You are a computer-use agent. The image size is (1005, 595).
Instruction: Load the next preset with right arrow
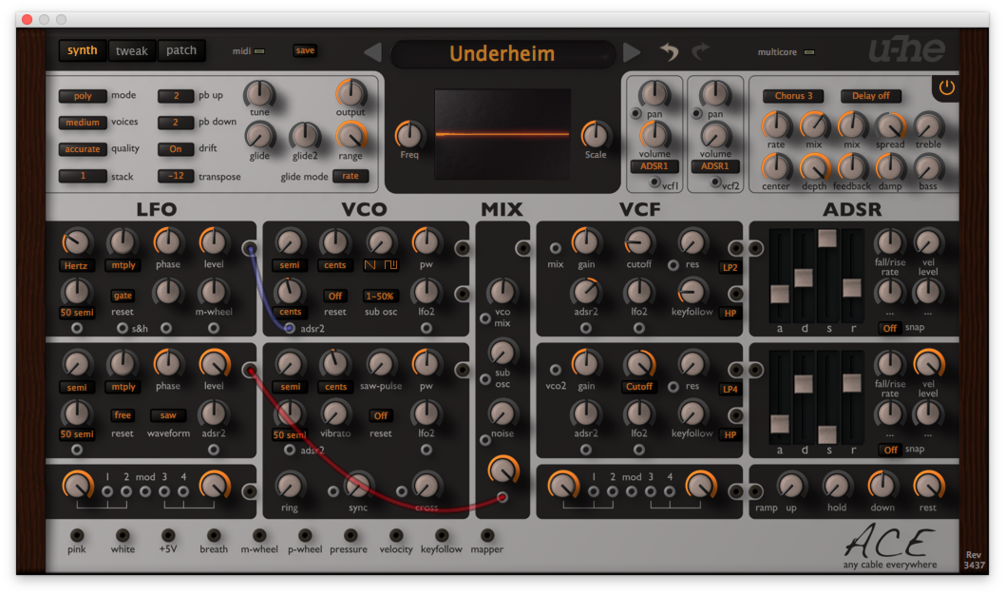(631, 53)
